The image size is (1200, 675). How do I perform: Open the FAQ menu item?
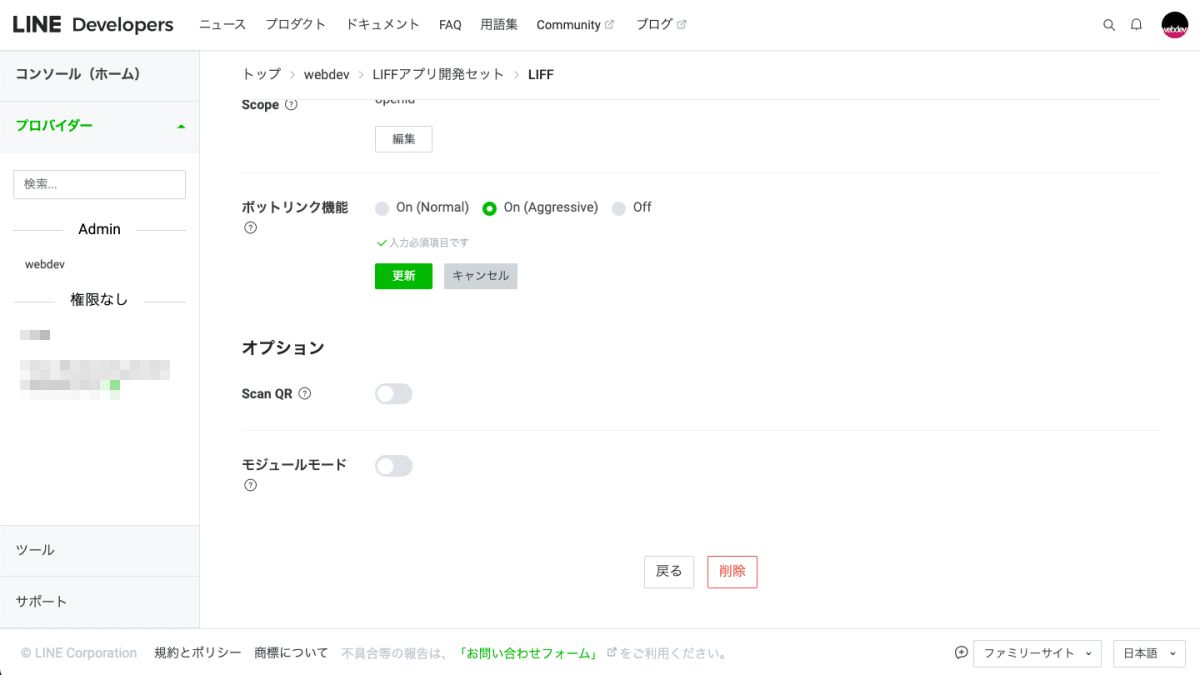pyautogui.click(x=450, y=25)
